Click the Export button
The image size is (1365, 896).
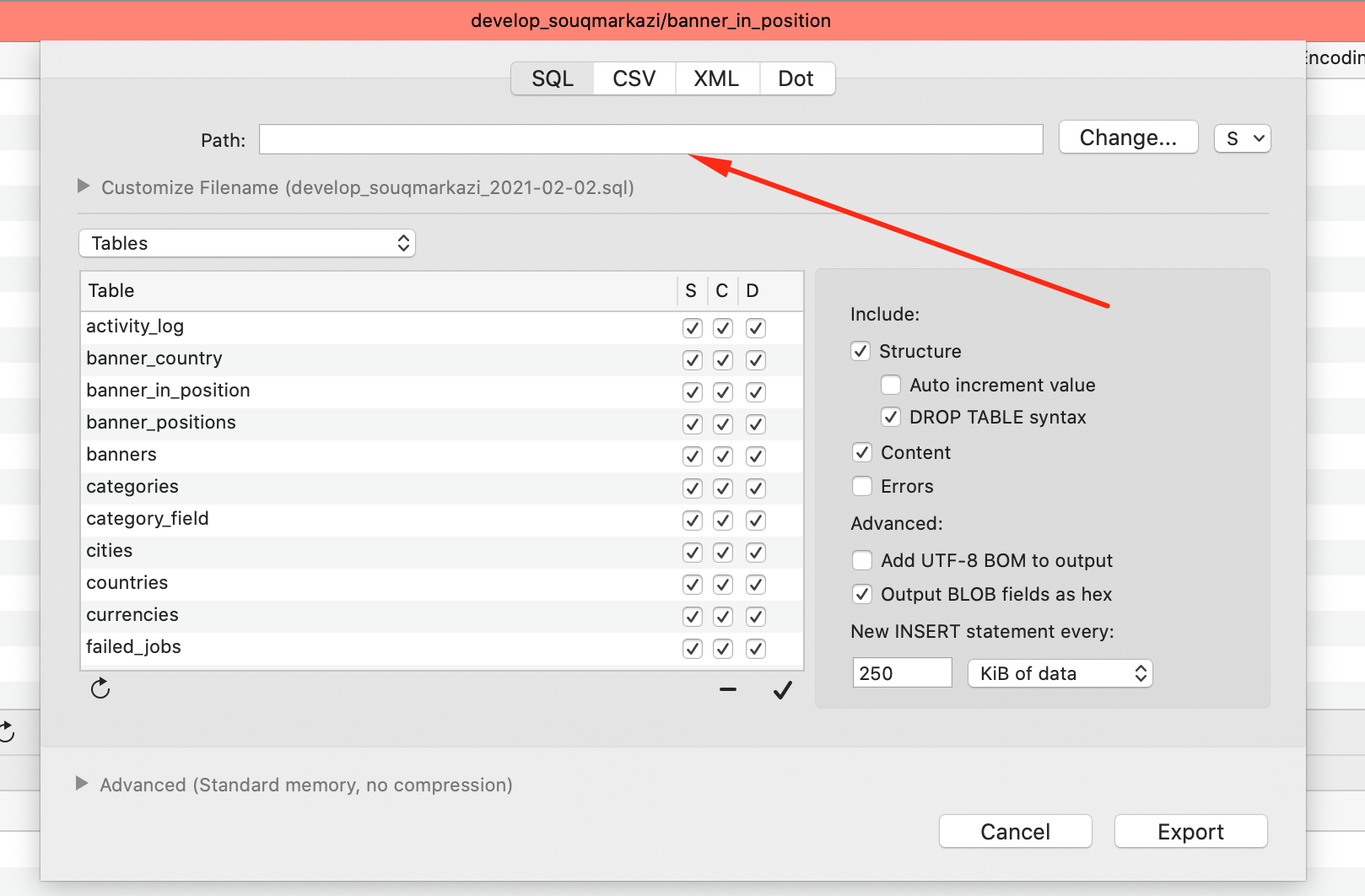[1190, 831]
